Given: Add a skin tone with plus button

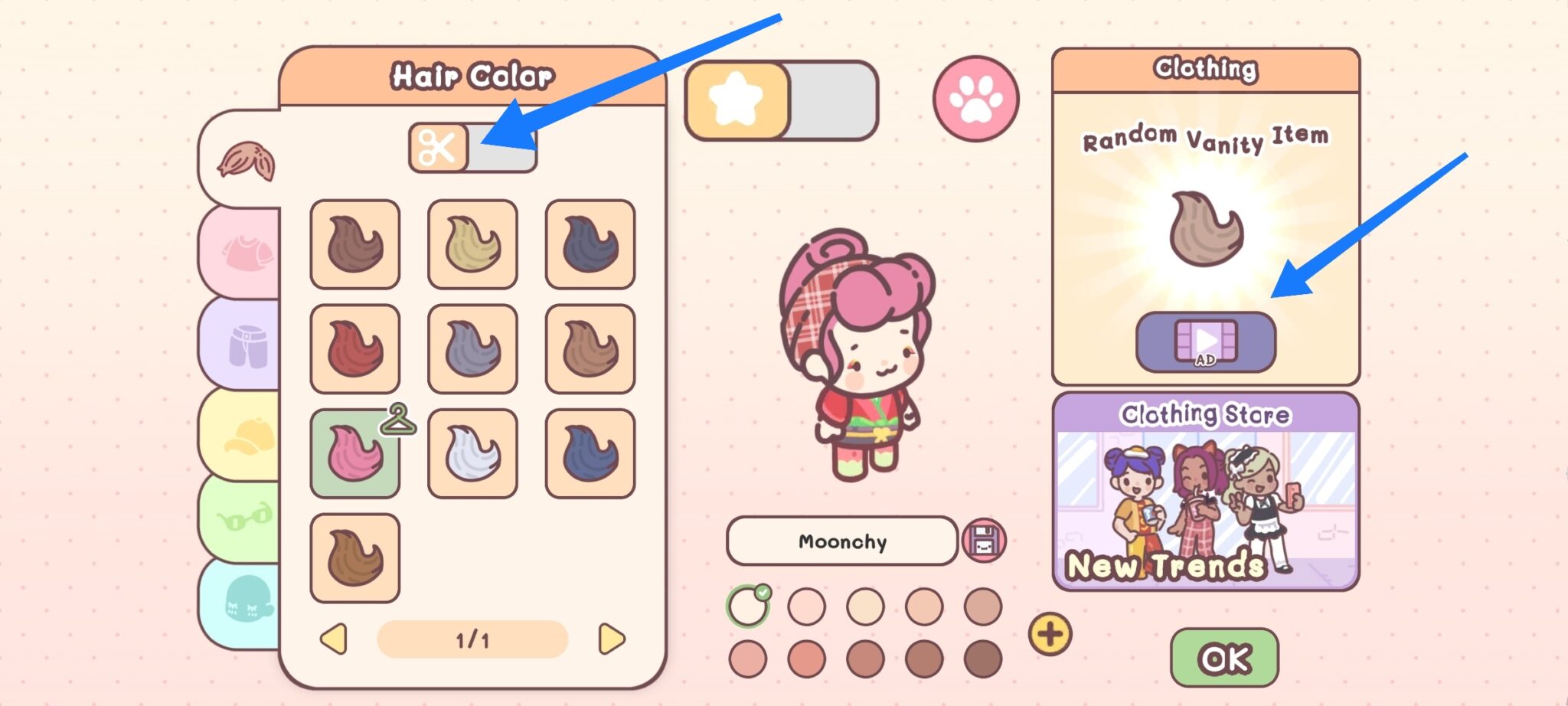Looking at the screenshot, I should pyautogui.click(x=1050, y=634).
